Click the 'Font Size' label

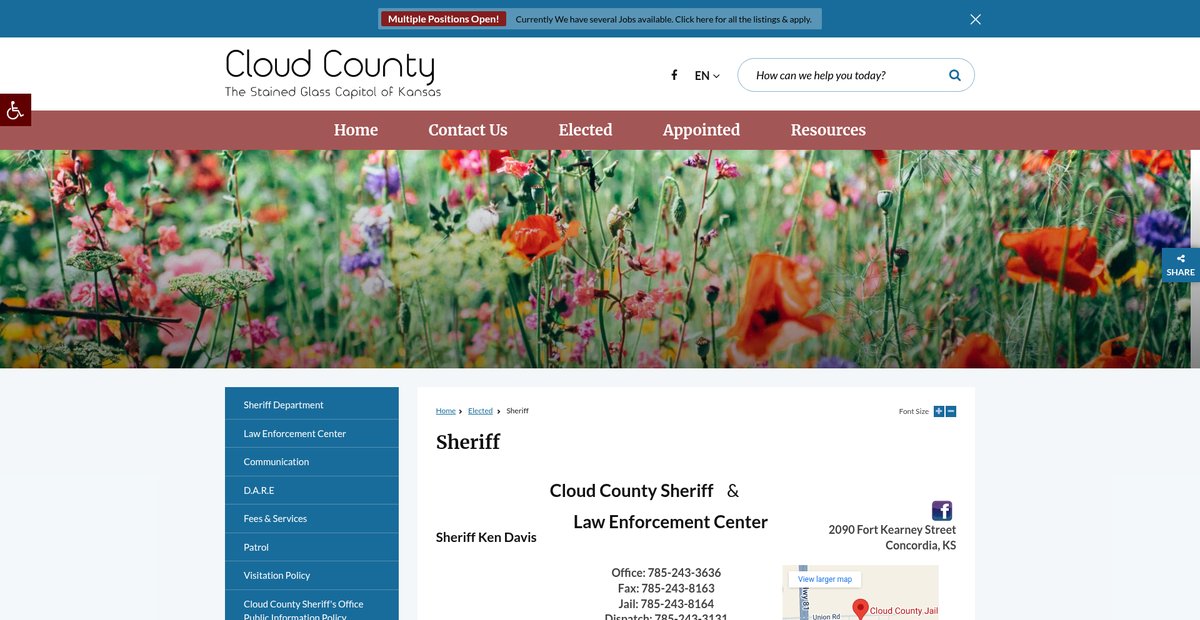(914, 412)
